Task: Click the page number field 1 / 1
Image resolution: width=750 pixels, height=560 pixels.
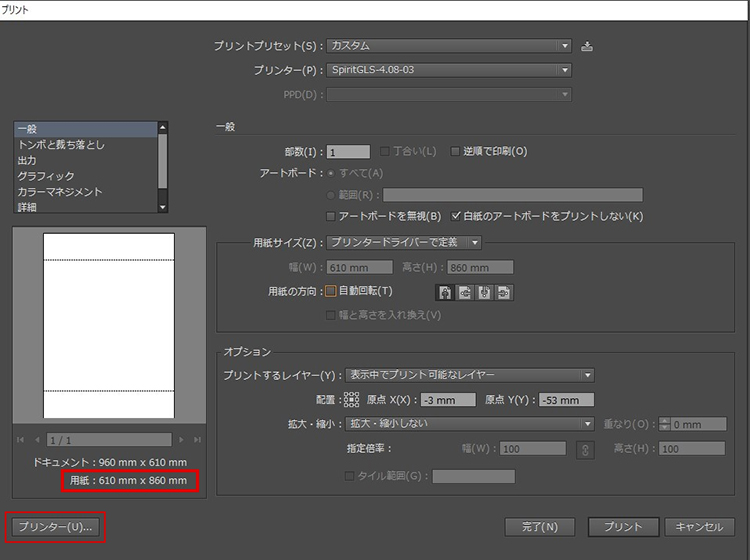Action: click(x=109, y=439)
